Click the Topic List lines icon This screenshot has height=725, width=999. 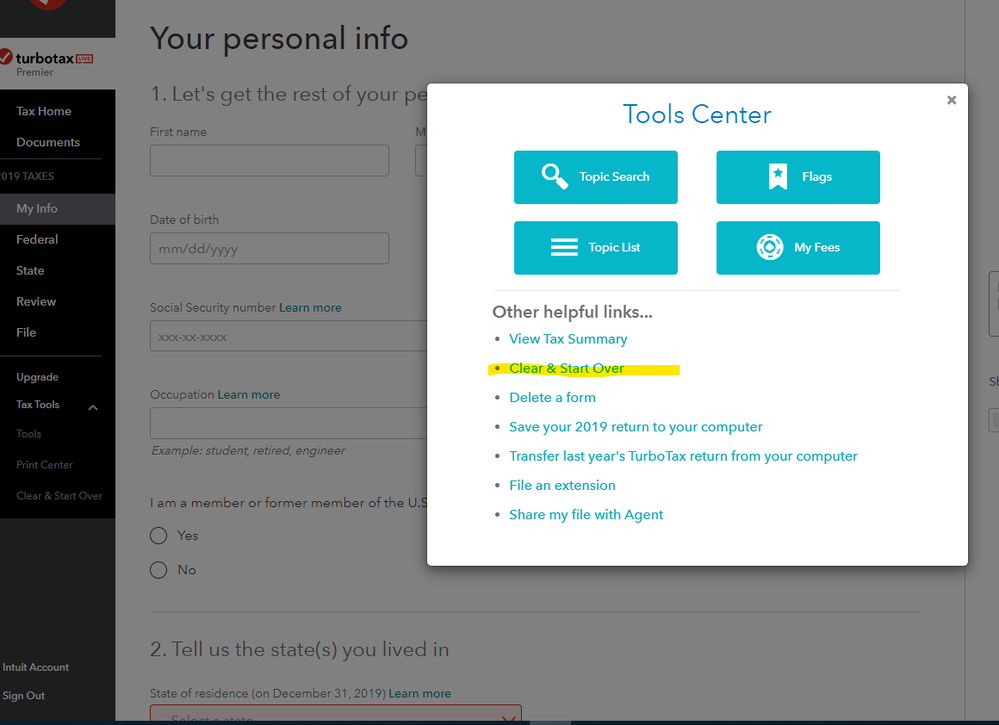point(564,247)
